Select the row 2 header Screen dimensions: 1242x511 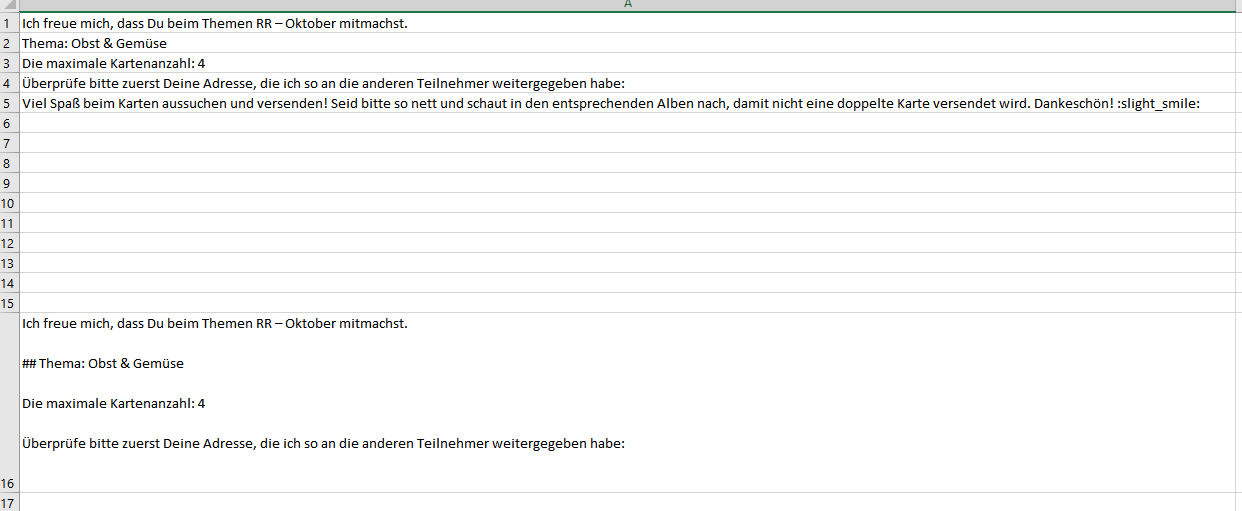tap(9, 43)
